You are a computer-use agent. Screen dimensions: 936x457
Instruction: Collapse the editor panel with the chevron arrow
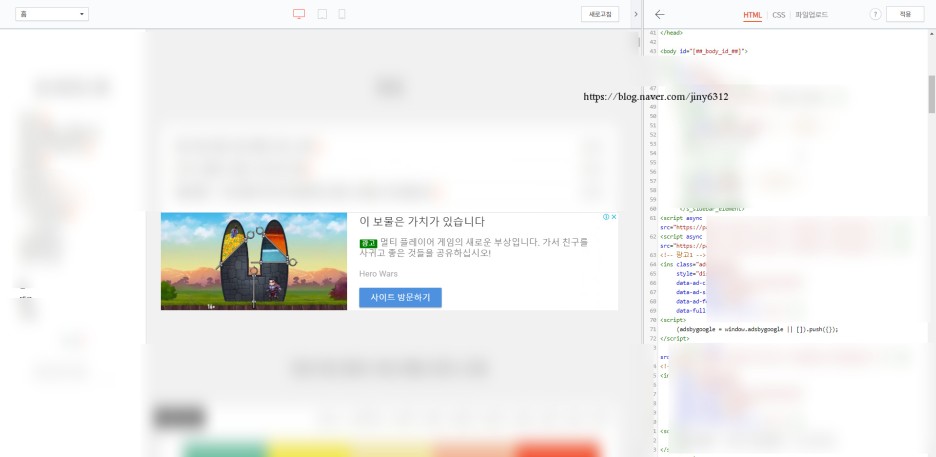point(636,14)
